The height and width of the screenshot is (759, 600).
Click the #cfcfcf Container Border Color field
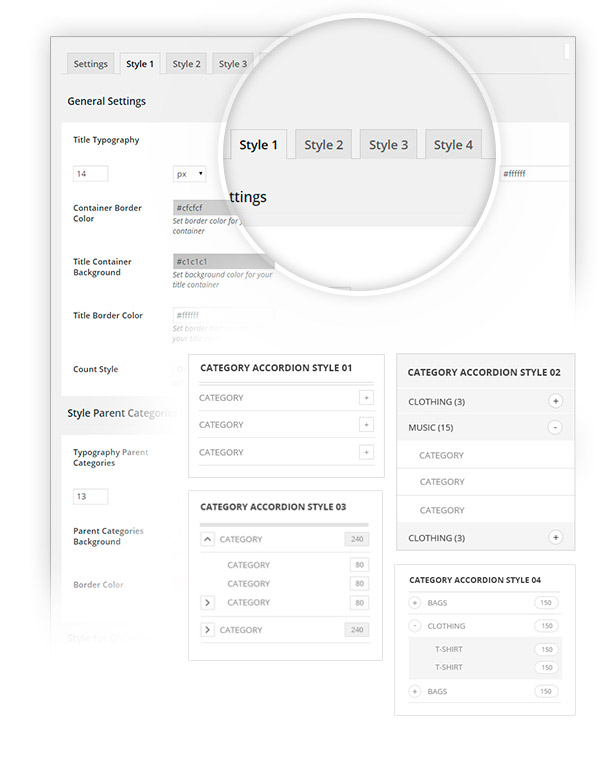222,208
